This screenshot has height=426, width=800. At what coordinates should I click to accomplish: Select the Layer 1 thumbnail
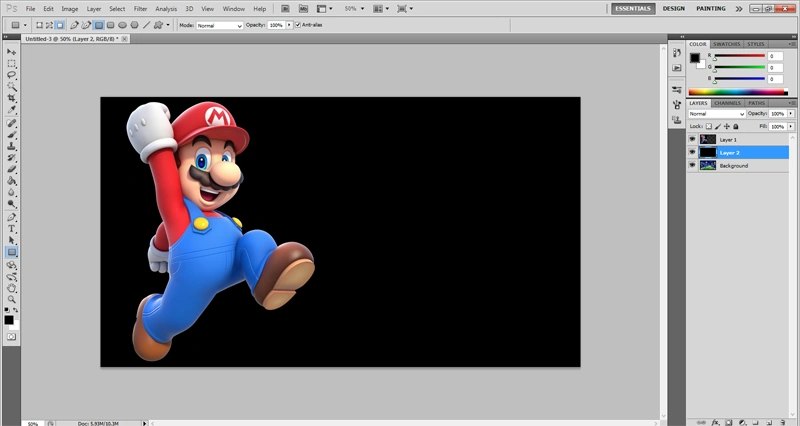pyautogui.click(x=708, y=140)
